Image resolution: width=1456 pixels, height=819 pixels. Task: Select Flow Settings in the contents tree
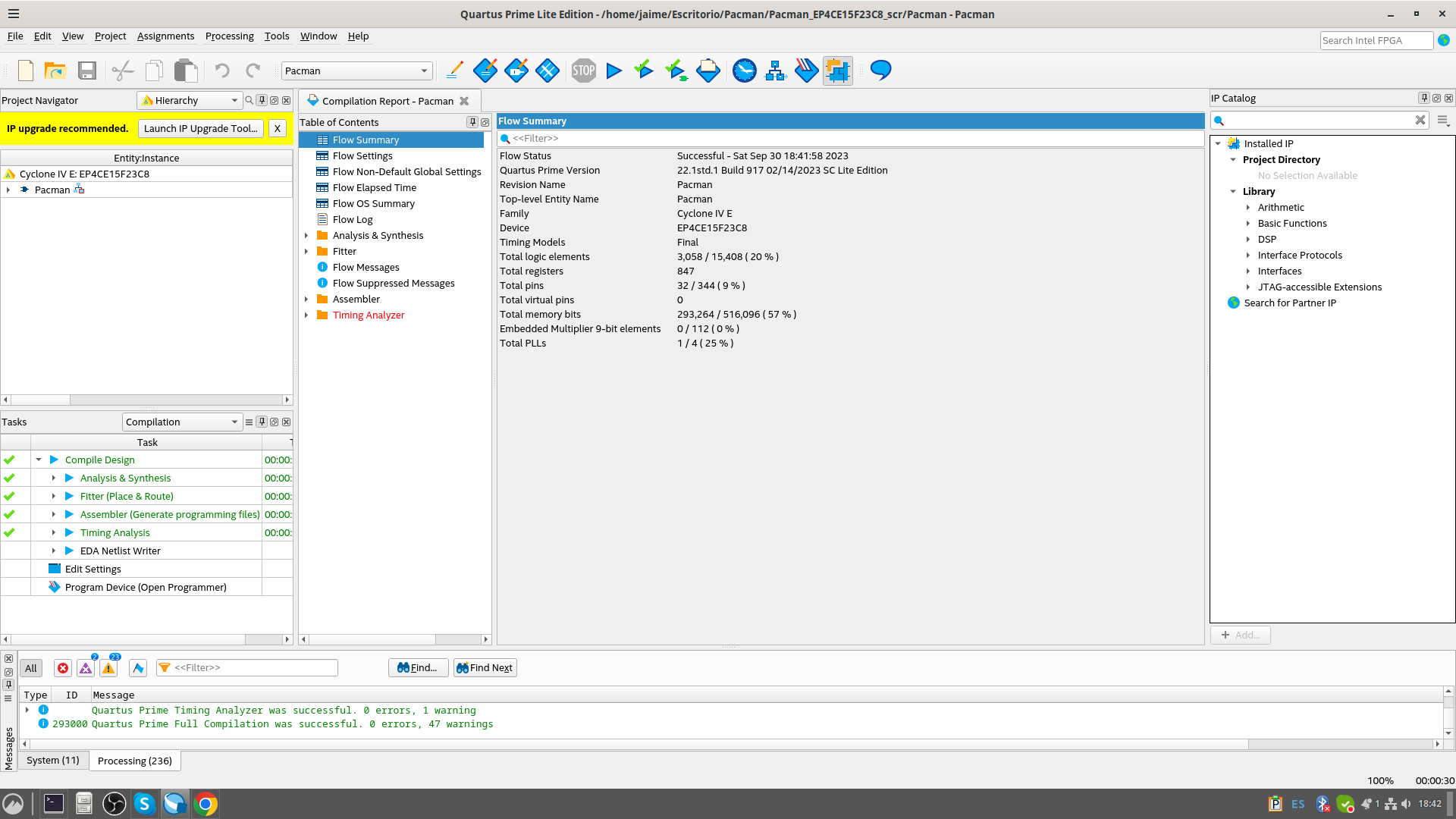tap(362, 156)
